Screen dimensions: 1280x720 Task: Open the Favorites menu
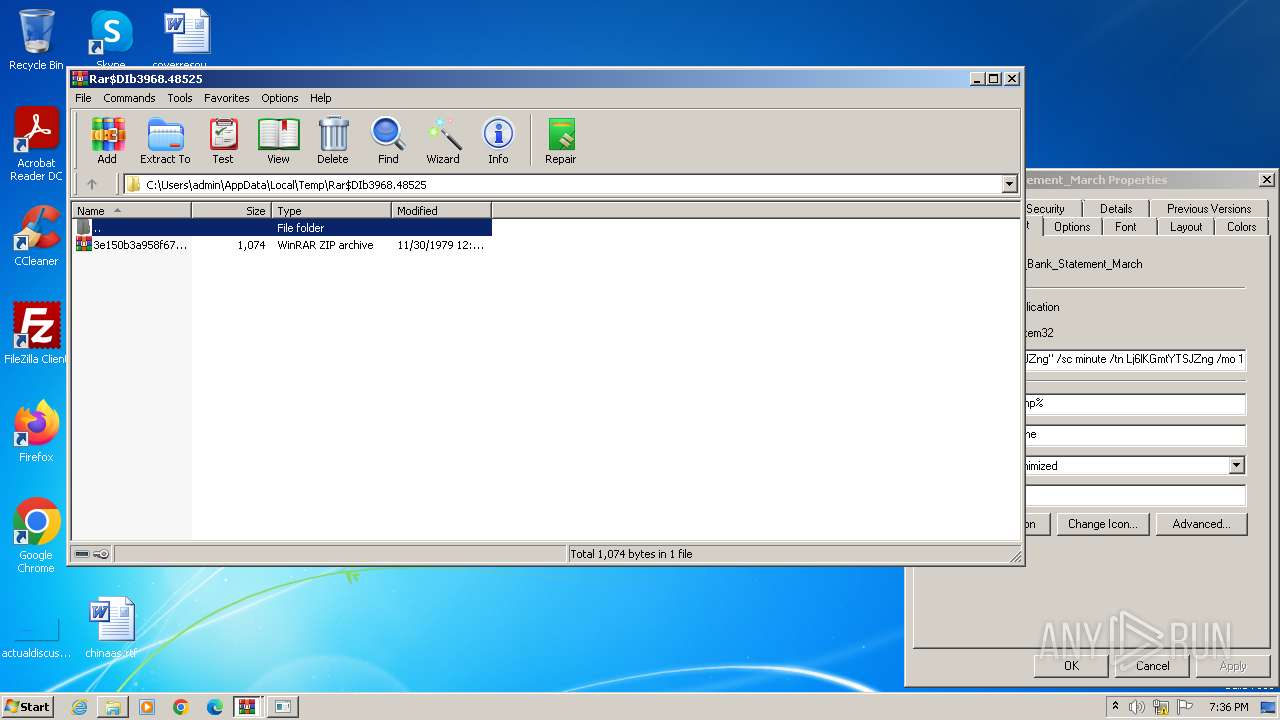coord(227,98)
